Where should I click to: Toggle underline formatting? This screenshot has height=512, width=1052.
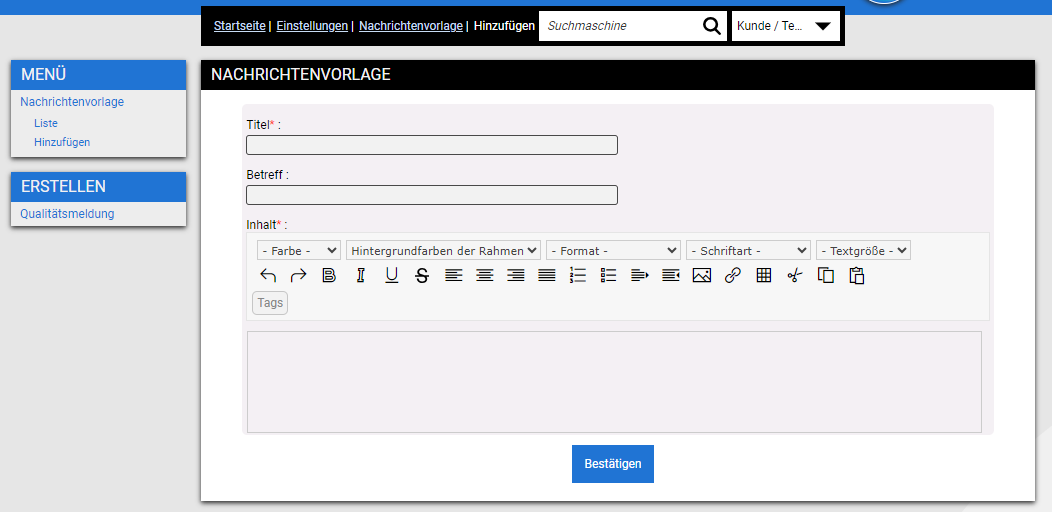pos(391,276)
